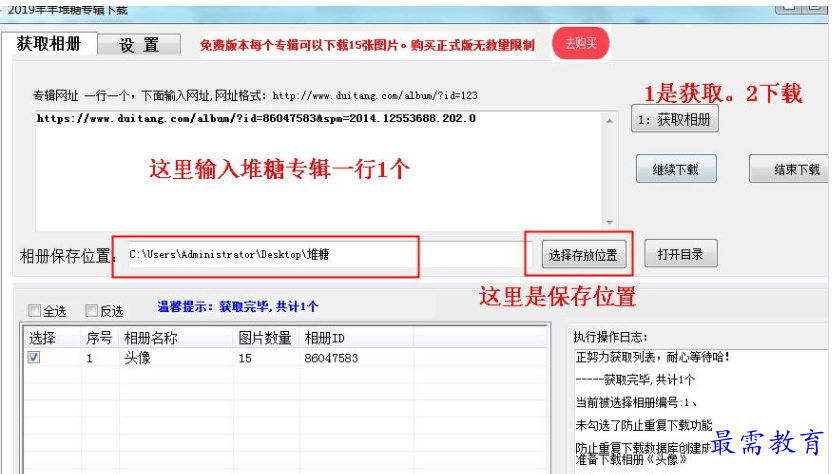This screenshot has width=832, height=474.
Task: Click the album ID 86047583 cell
Action: click(331, 358)
